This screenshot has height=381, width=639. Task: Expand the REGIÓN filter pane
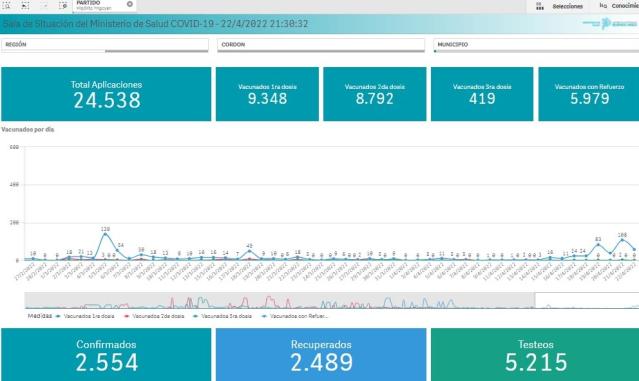point(105,45)
